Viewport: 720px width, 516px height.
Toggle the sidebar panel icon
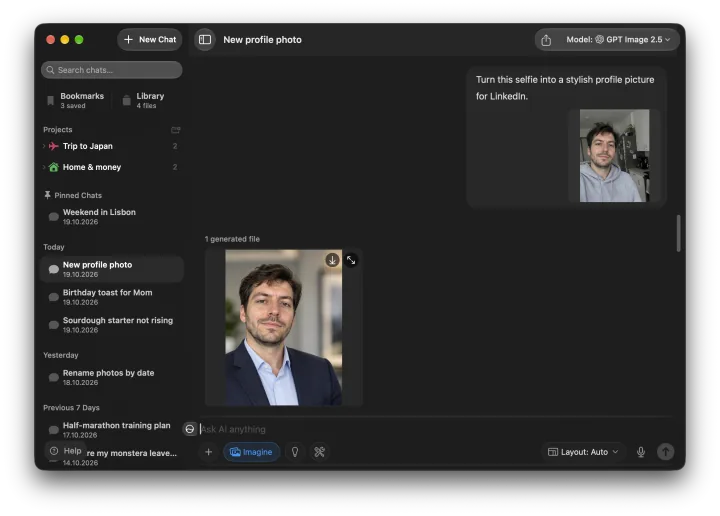(x=205, y=40)
